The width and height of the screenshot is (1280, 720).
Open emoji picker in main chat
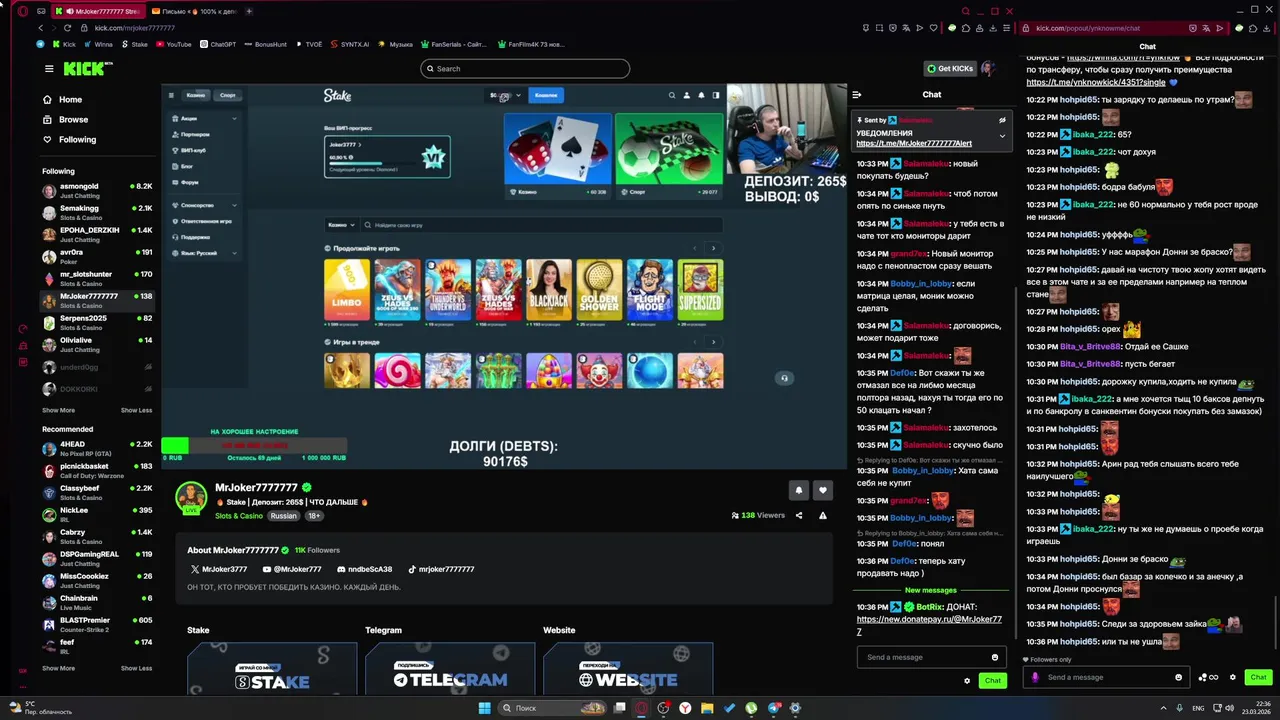[994, 657]
